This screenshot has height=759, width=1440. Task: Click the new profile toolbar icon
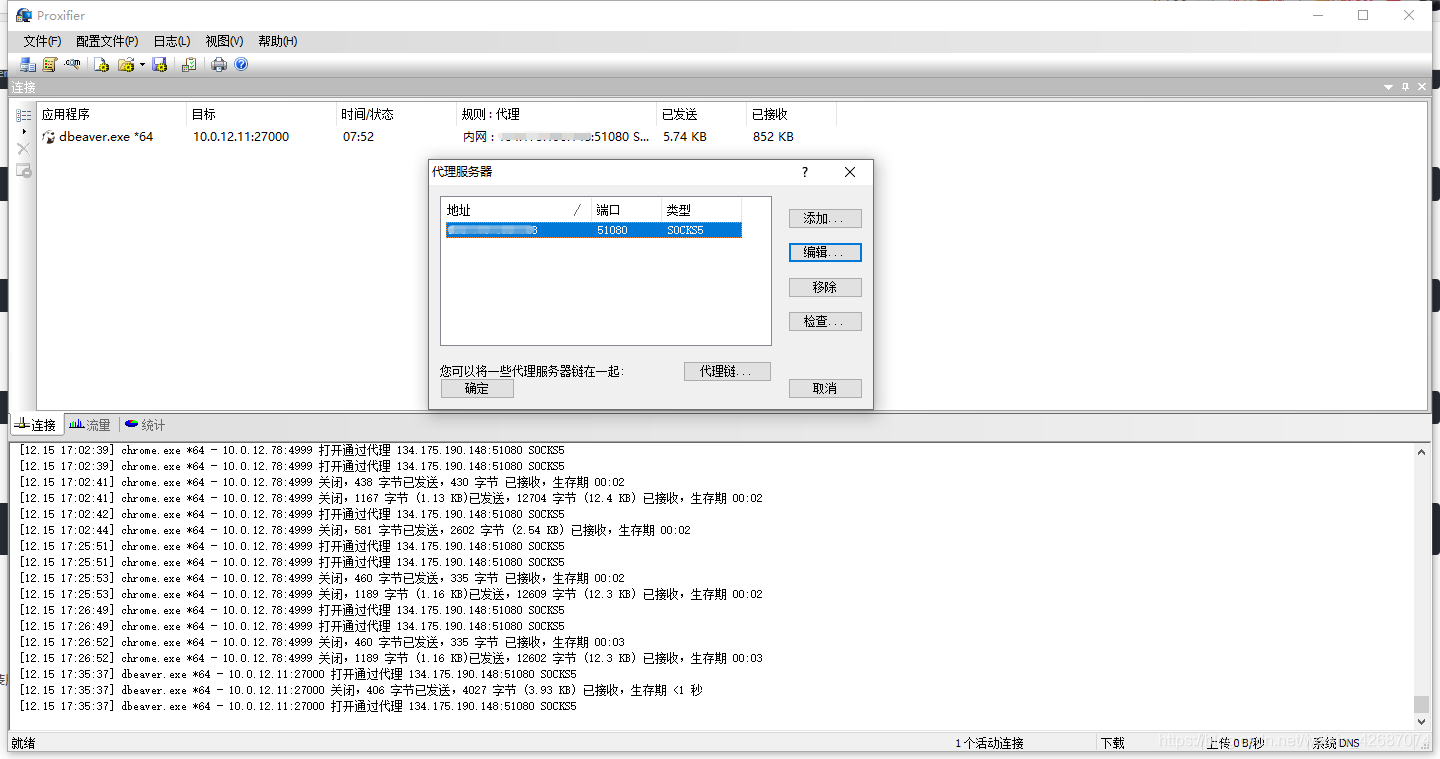pos(101,64)
